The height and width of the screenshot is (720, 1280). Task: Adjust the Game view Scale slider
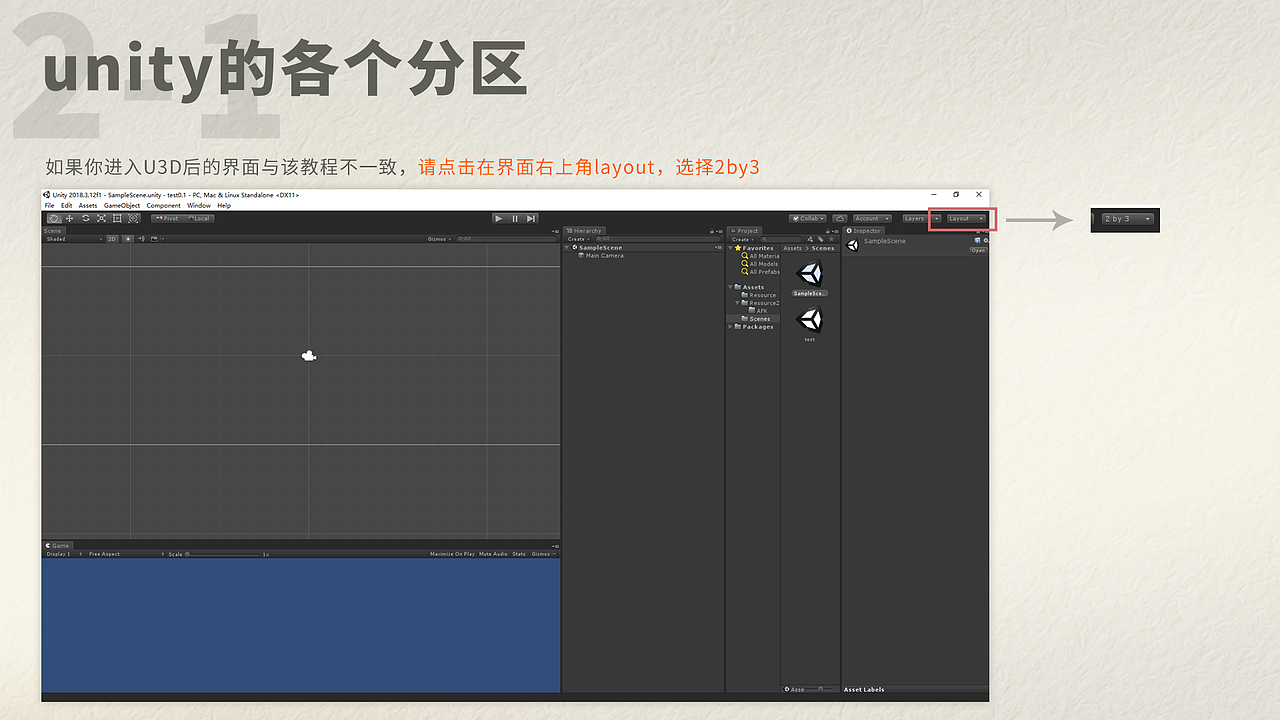pos(223,554)
